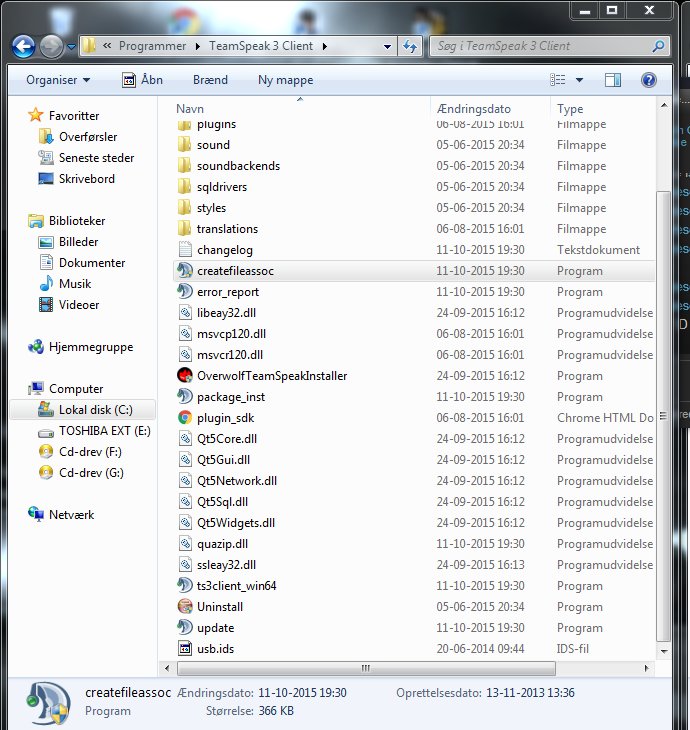
Task: Select the plugin_sdk Chrome HTML icon
Action: (x=185, y=418)
